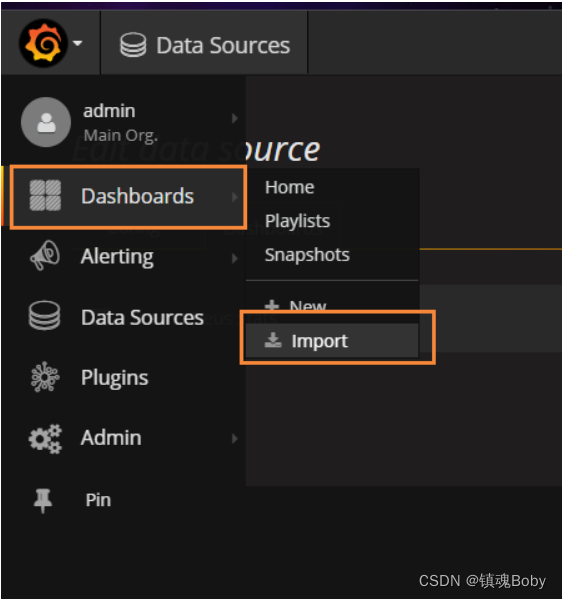Viewport: 562px width, 599px height.
Task: Select the admin username text
Action: (109, 111)
